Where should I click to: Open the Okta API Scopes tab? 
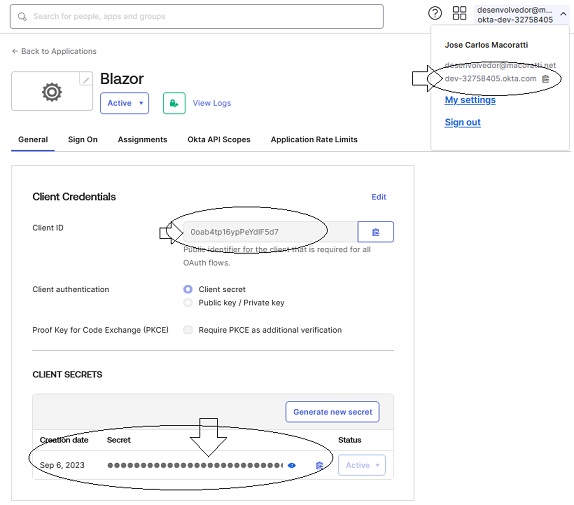(x=219, y=139)
